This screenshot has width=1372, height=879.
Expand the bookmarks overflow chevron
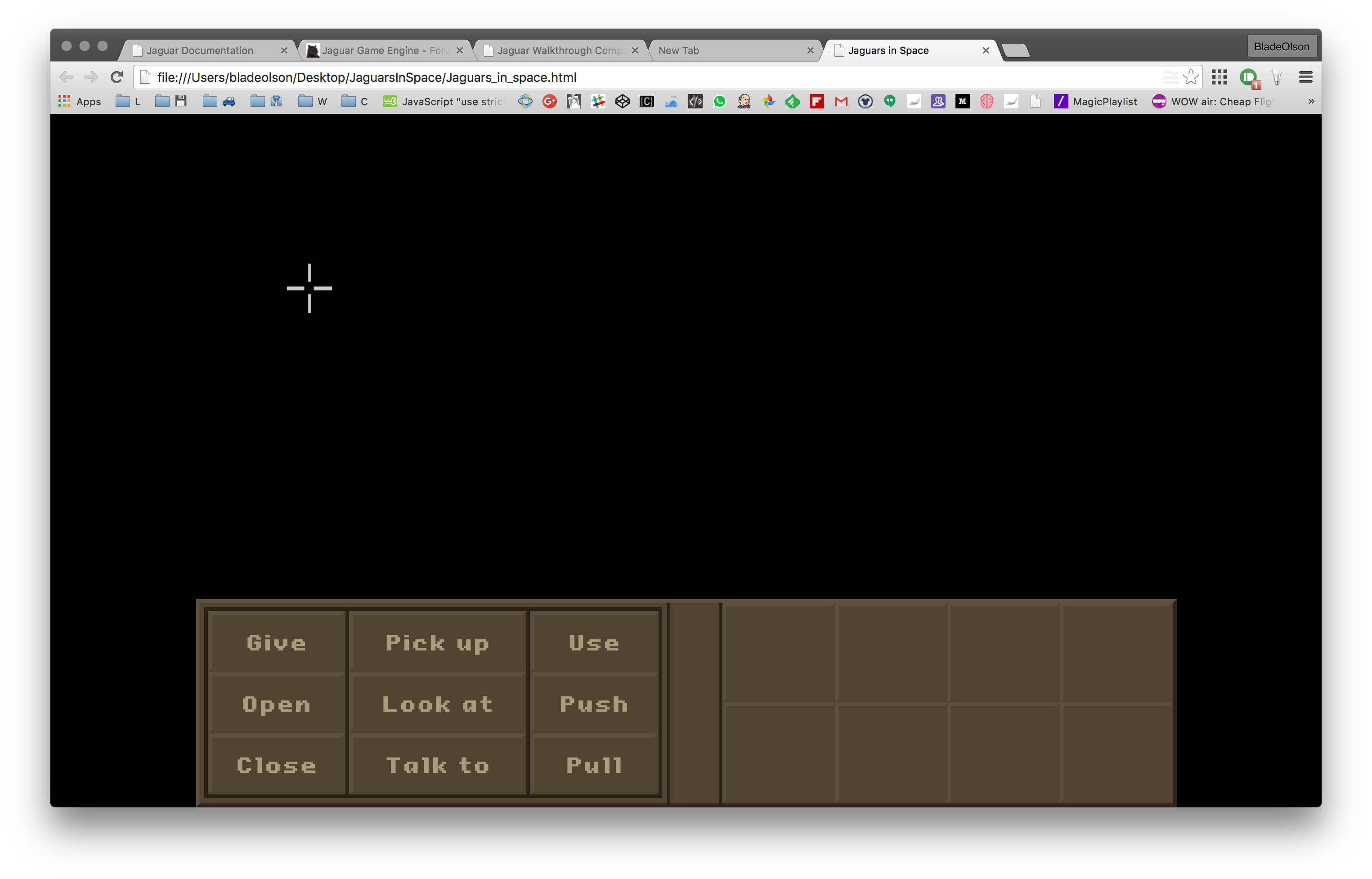pos(1311,102)
